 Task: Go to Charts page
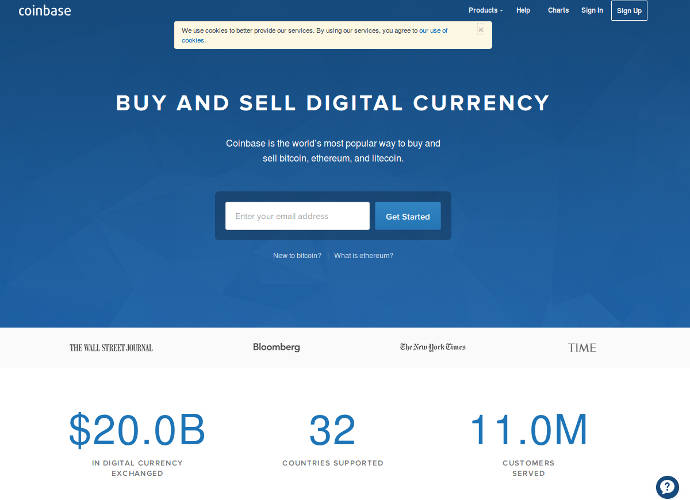click(x=558, y=10)
